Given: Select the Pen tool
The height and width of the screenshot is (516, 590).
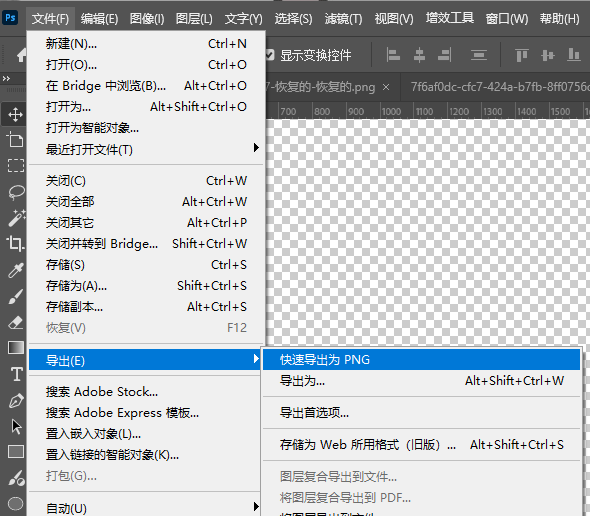Looking at the screenshot, I should pyautogui.click(x=16, y=401).
